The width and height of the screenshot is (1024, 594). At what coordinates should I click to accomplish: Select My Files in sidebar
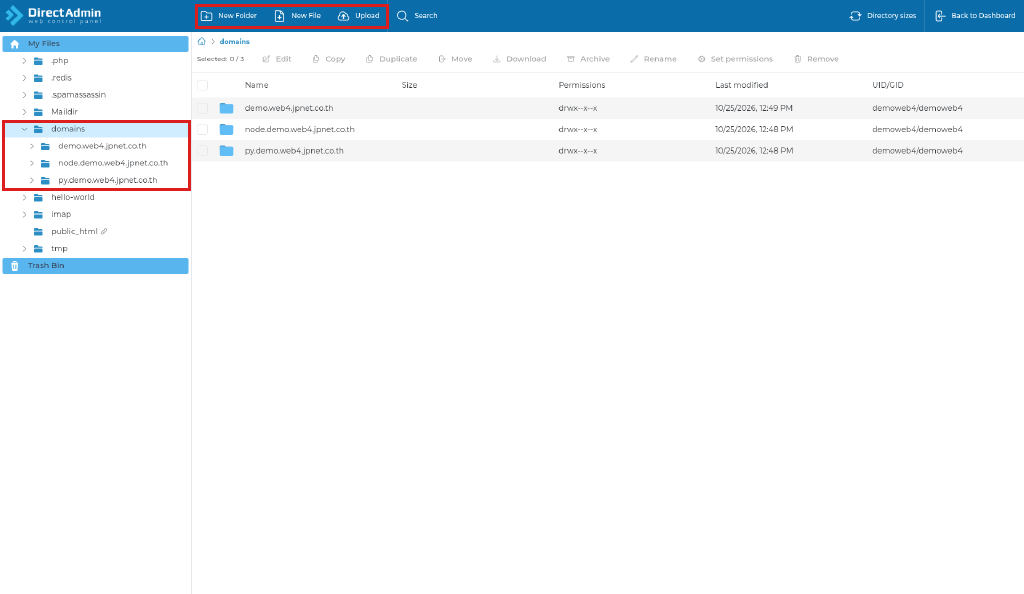point(95,44)
